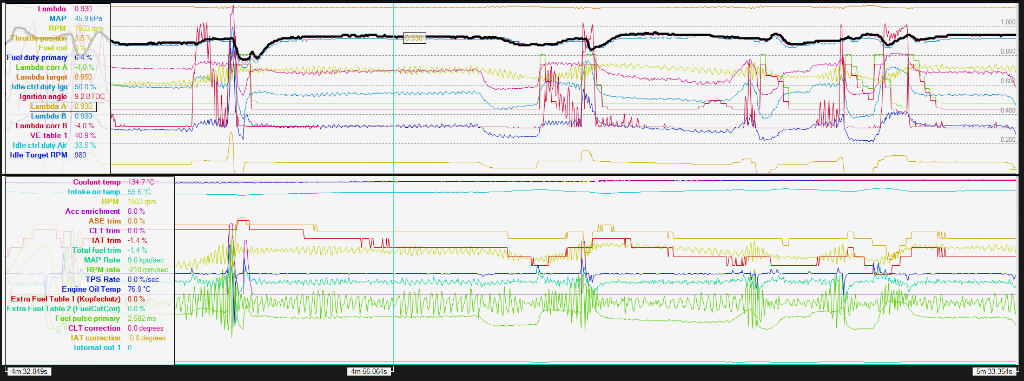Screen dimensions: 1024x381
Task: Click the 1.000 scale label on right axis
Action: pos(1008,22)
